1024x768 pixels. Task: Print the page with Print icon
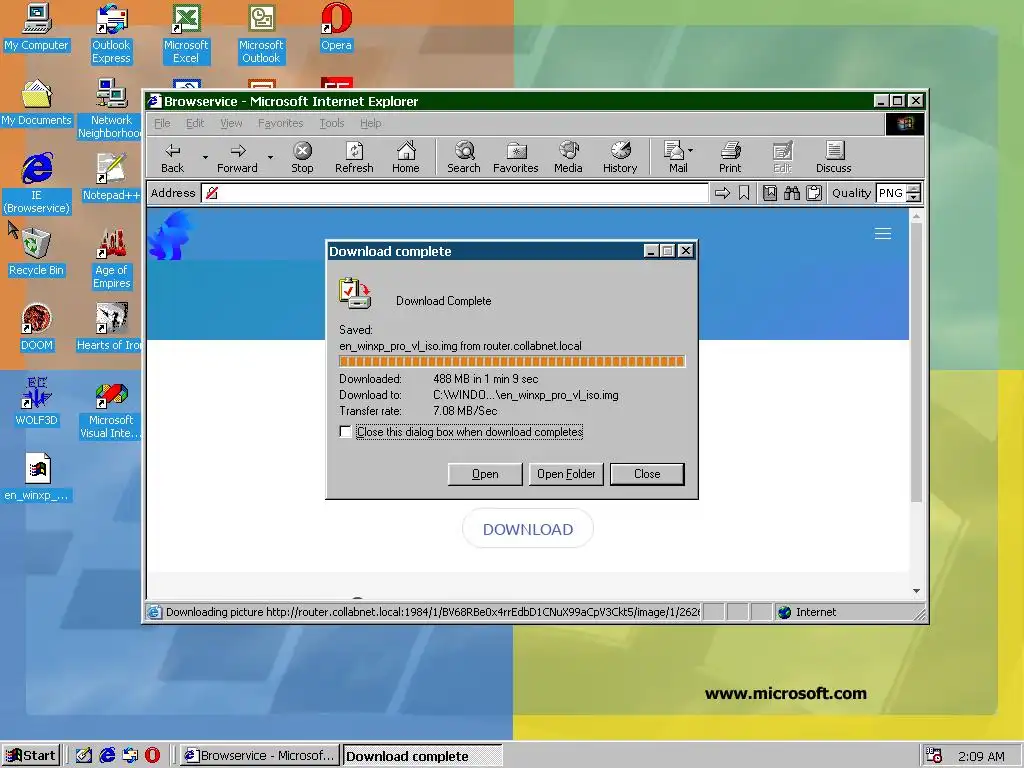click(730, 157)
